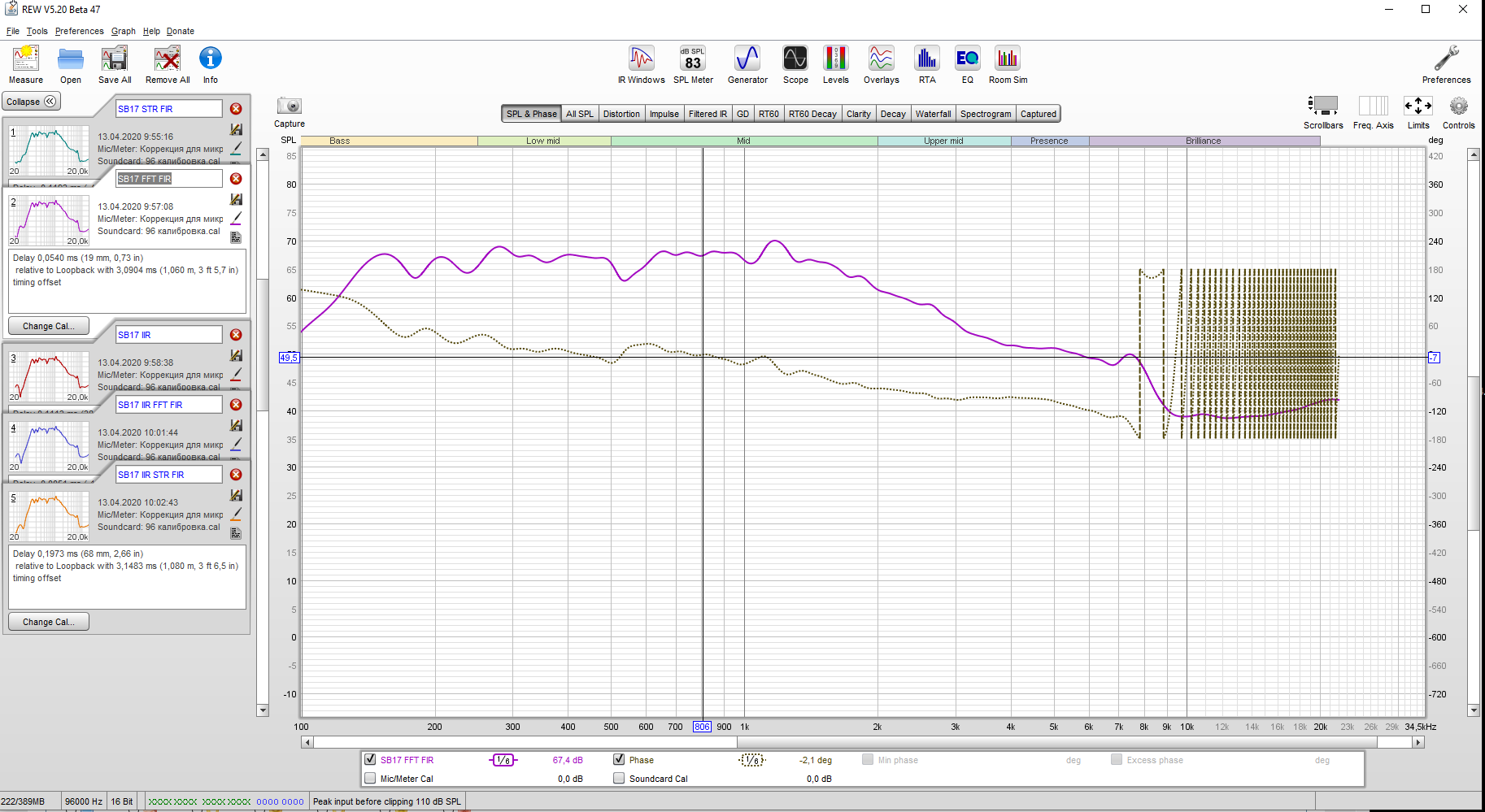The width and height of the screenshot is (1485, 812).
Task: Open the Scope tool
Action: point(795,64)
